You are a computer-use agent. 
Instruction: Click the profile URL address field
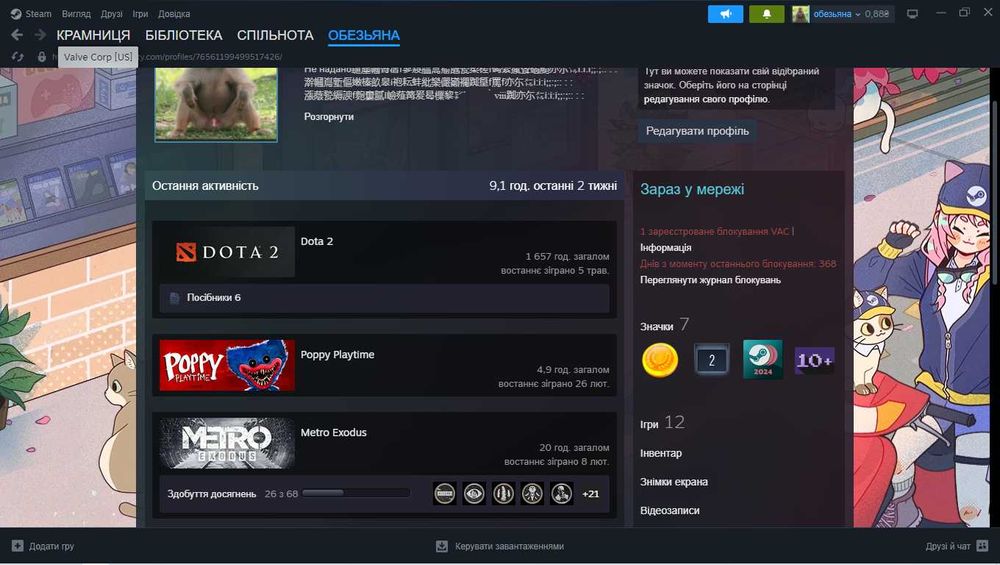tap(210, 57)
